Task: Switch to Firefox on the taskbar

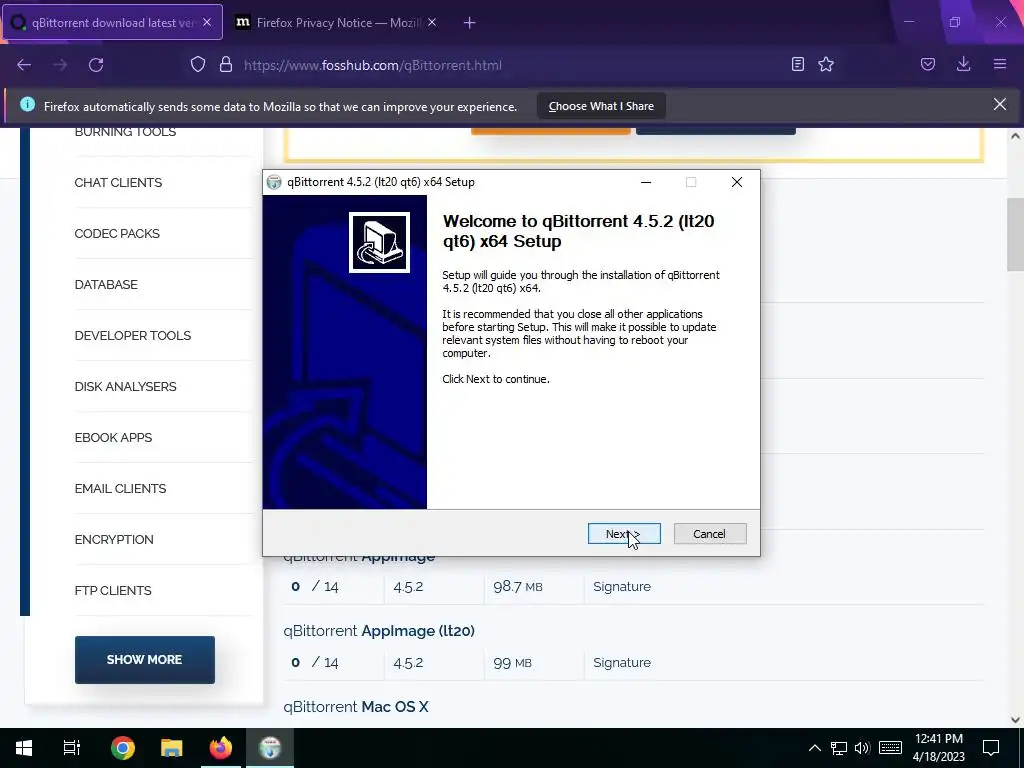Action: click(221, 748)
